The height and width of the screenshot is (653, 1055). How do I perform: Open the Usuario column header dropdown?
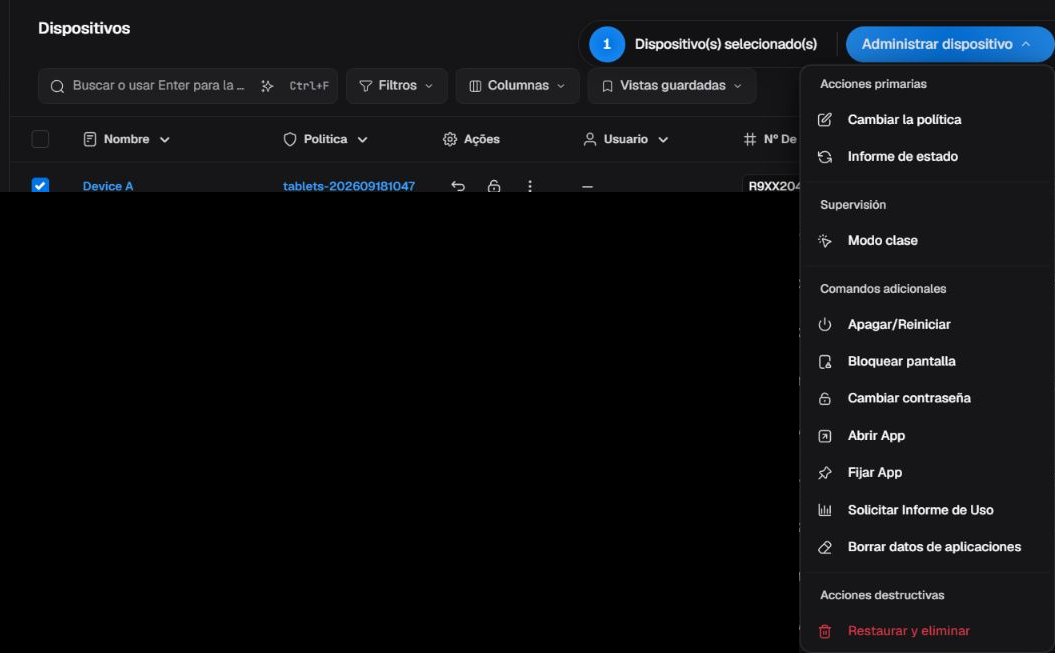tap(626, 139)
